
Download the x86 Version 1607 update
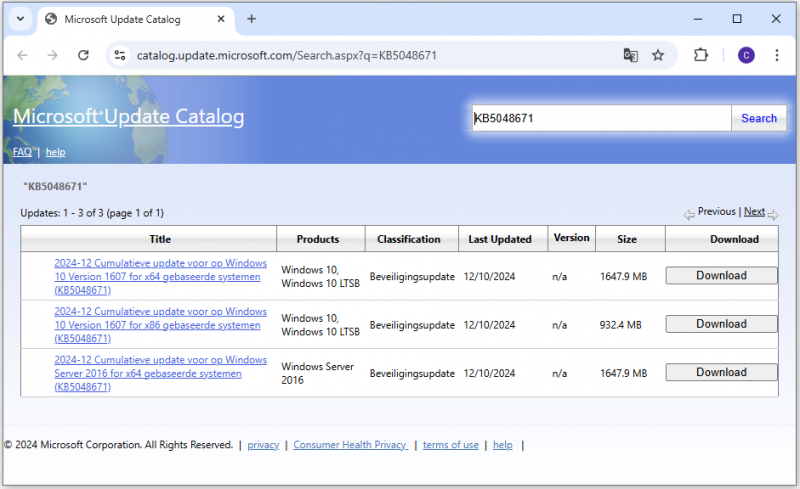[721, 324]
